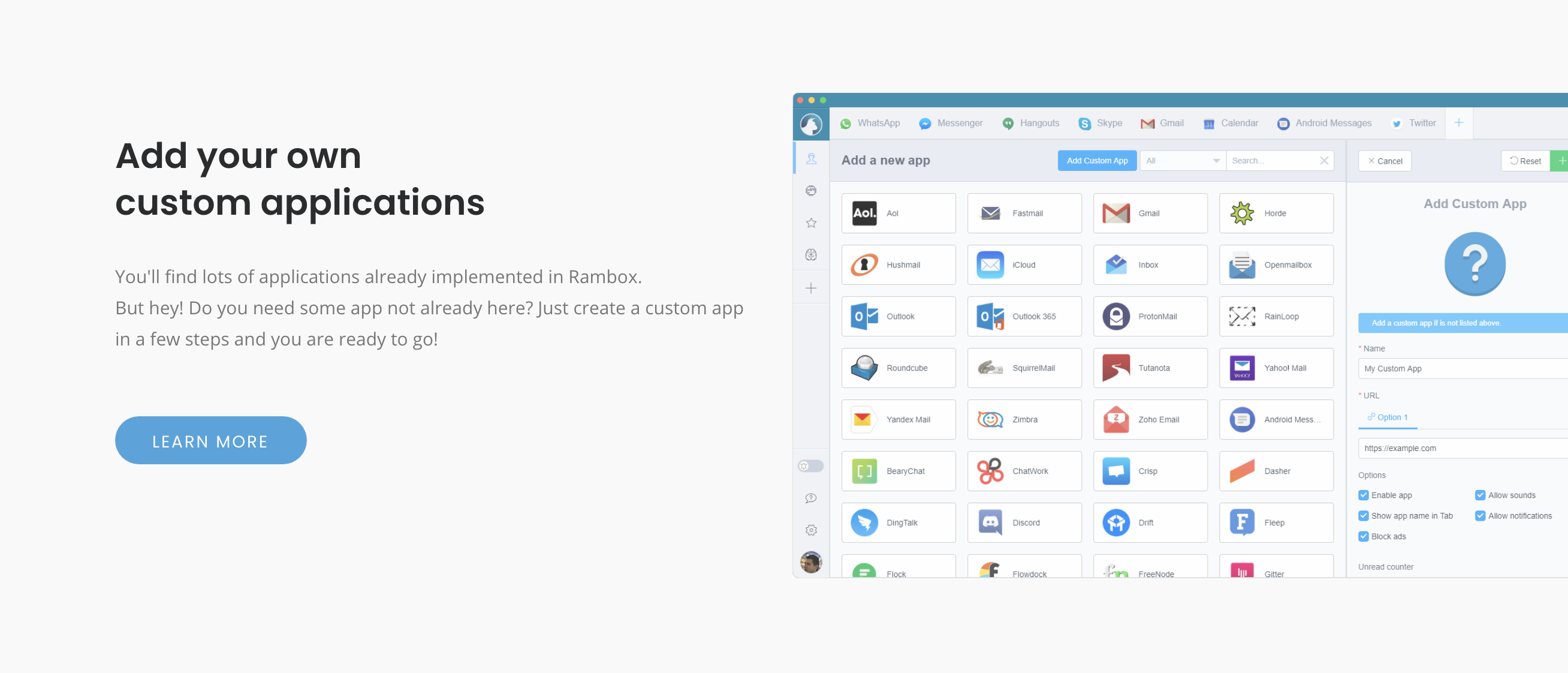Select the Aol app tile
This screenshot has width=1568, height=673.
click(898, 213)
